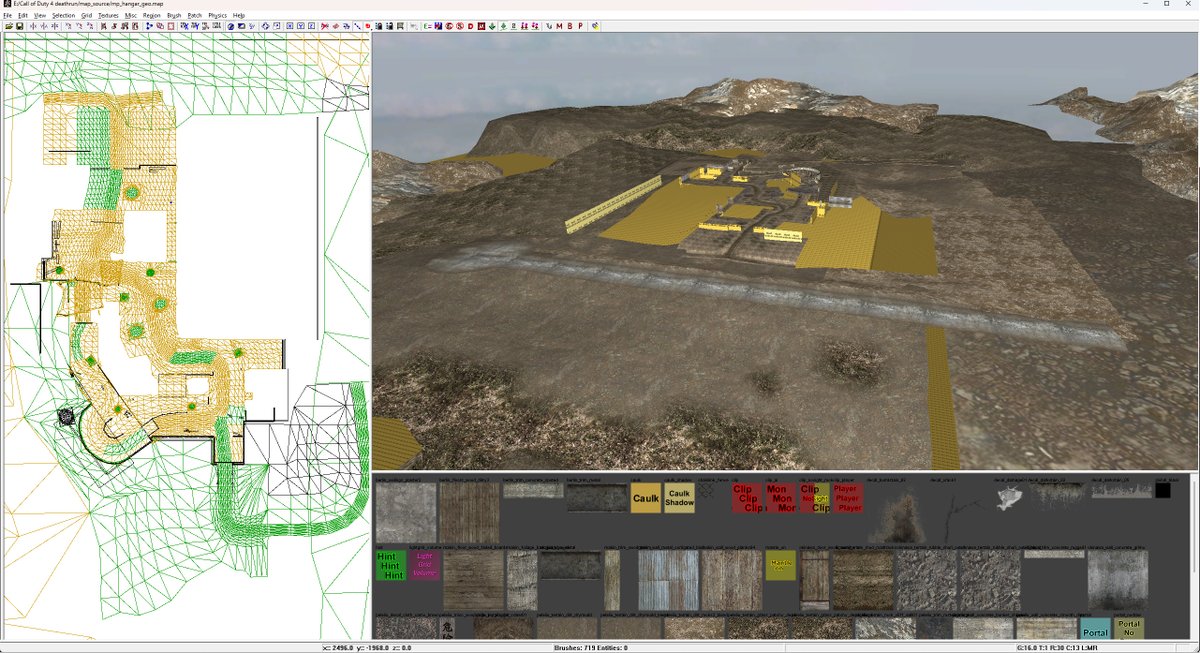Screen dimensions: 1200x653
Task: Click the hollow red square toolbar icon
Action: [x=171, y=26]
